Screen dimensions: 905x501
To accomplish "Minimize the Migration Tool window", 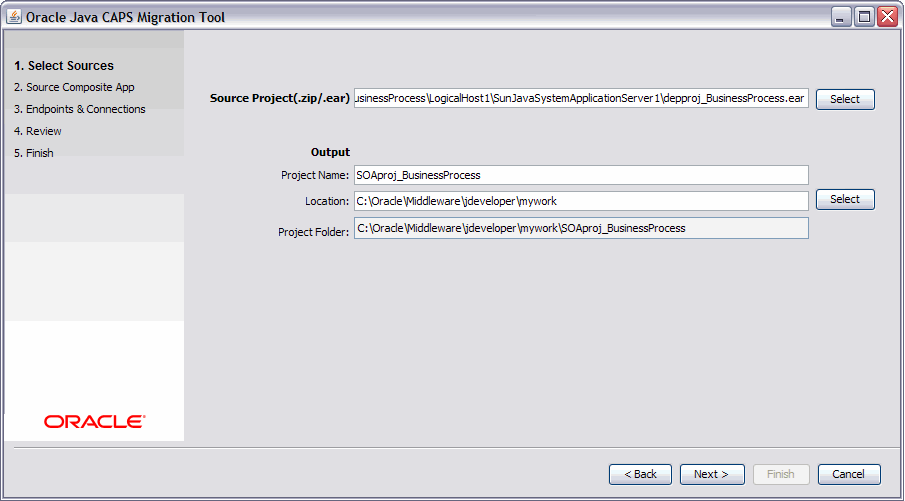I will click(840, 17).
